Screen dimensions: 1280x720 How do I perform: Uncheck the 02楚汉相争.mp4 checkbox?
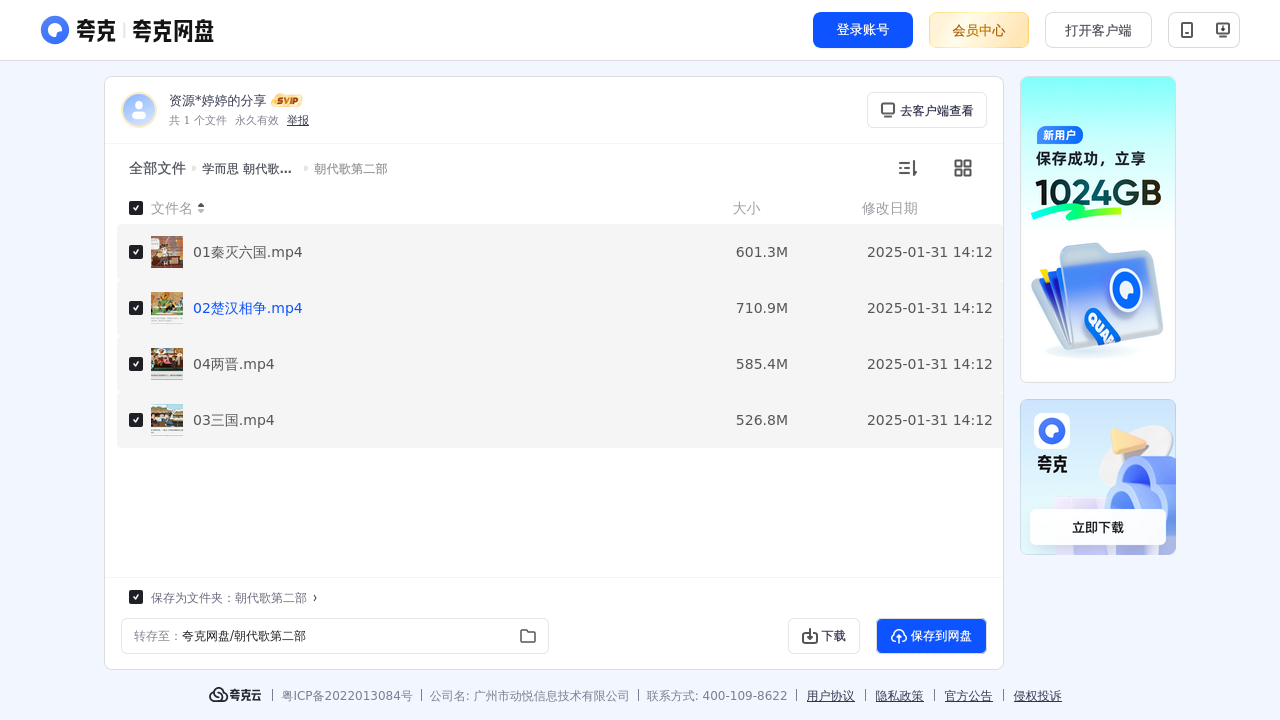136,308
